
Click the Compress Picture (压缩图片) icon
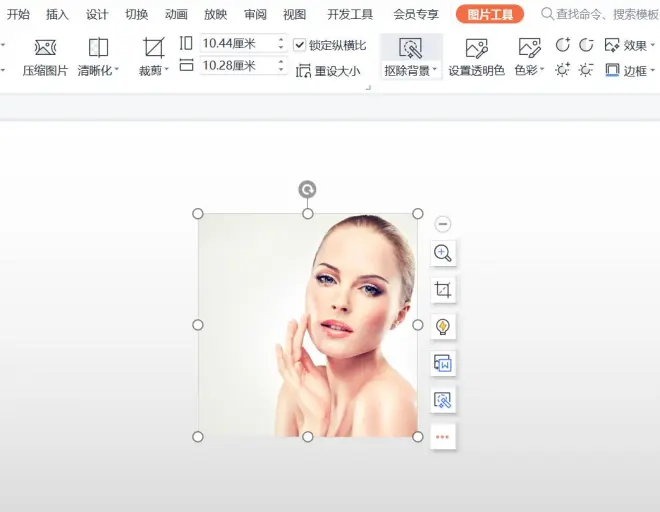[45, 48]
